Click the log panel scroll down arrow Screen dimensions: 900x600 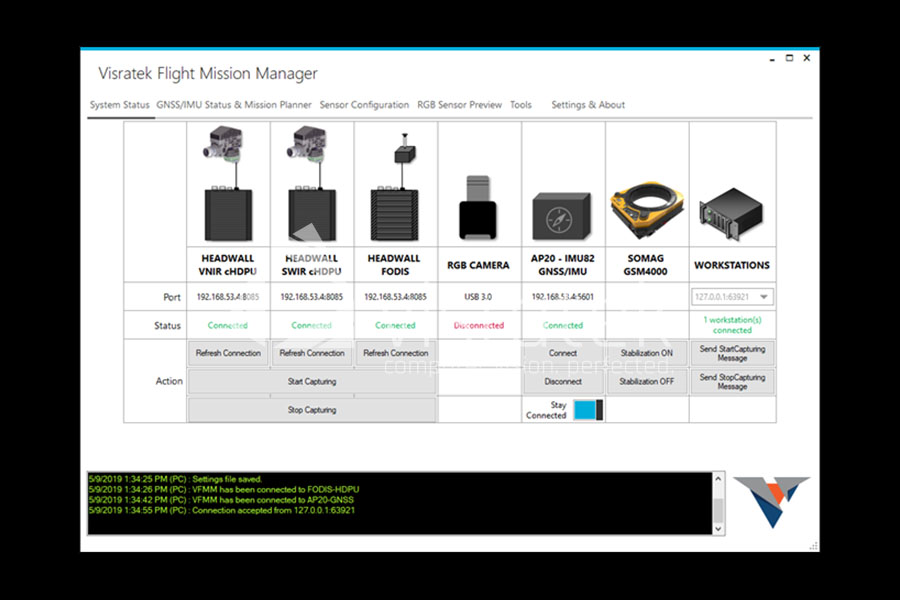718,529
